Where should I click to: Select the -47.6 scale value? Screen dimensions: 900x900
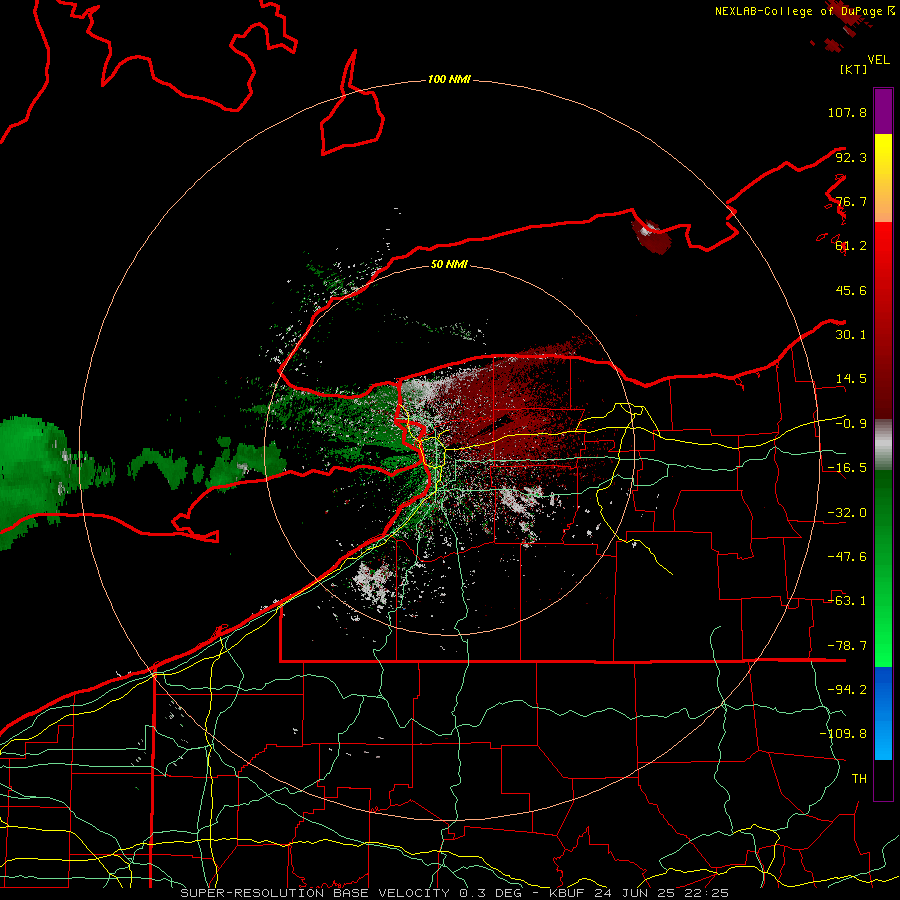pyautogui.click(x=847, y=557)
